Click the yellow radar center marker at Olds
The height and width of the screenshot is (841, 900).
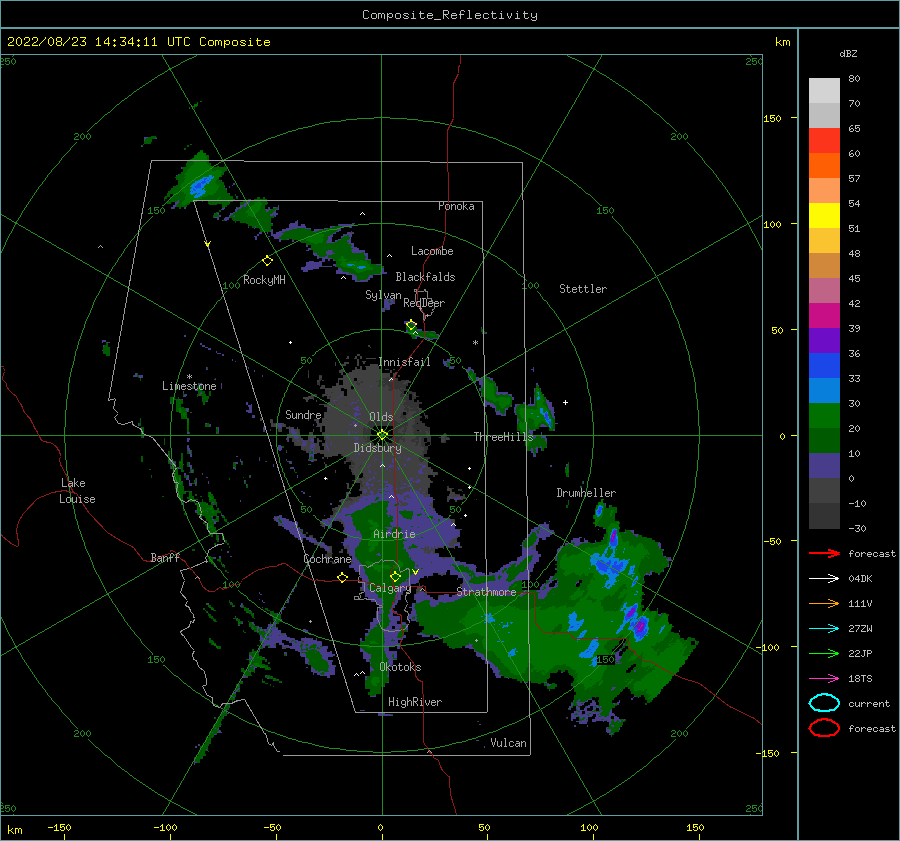(382, 435)
